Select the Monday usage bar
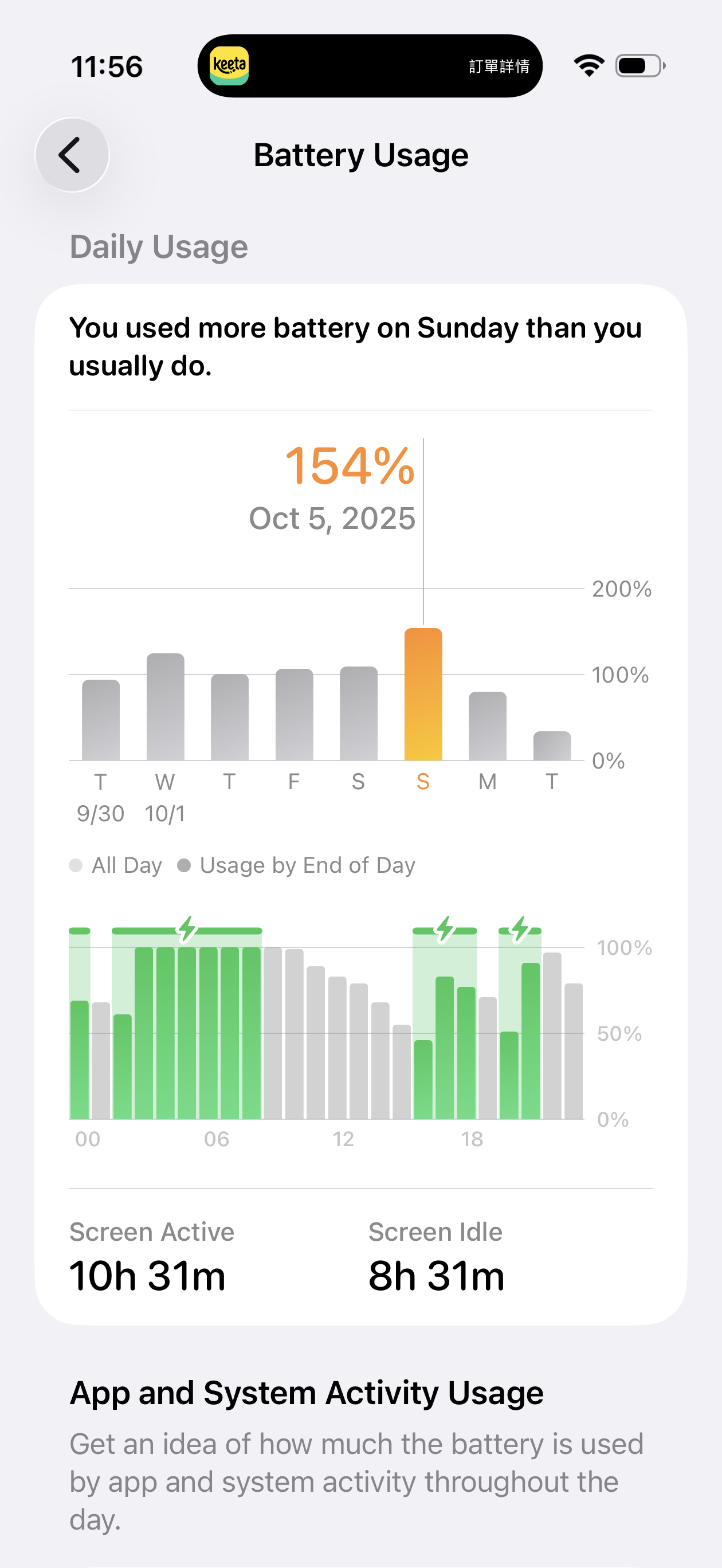Viewport: 722px width, 1568px height. click(488, 726)
